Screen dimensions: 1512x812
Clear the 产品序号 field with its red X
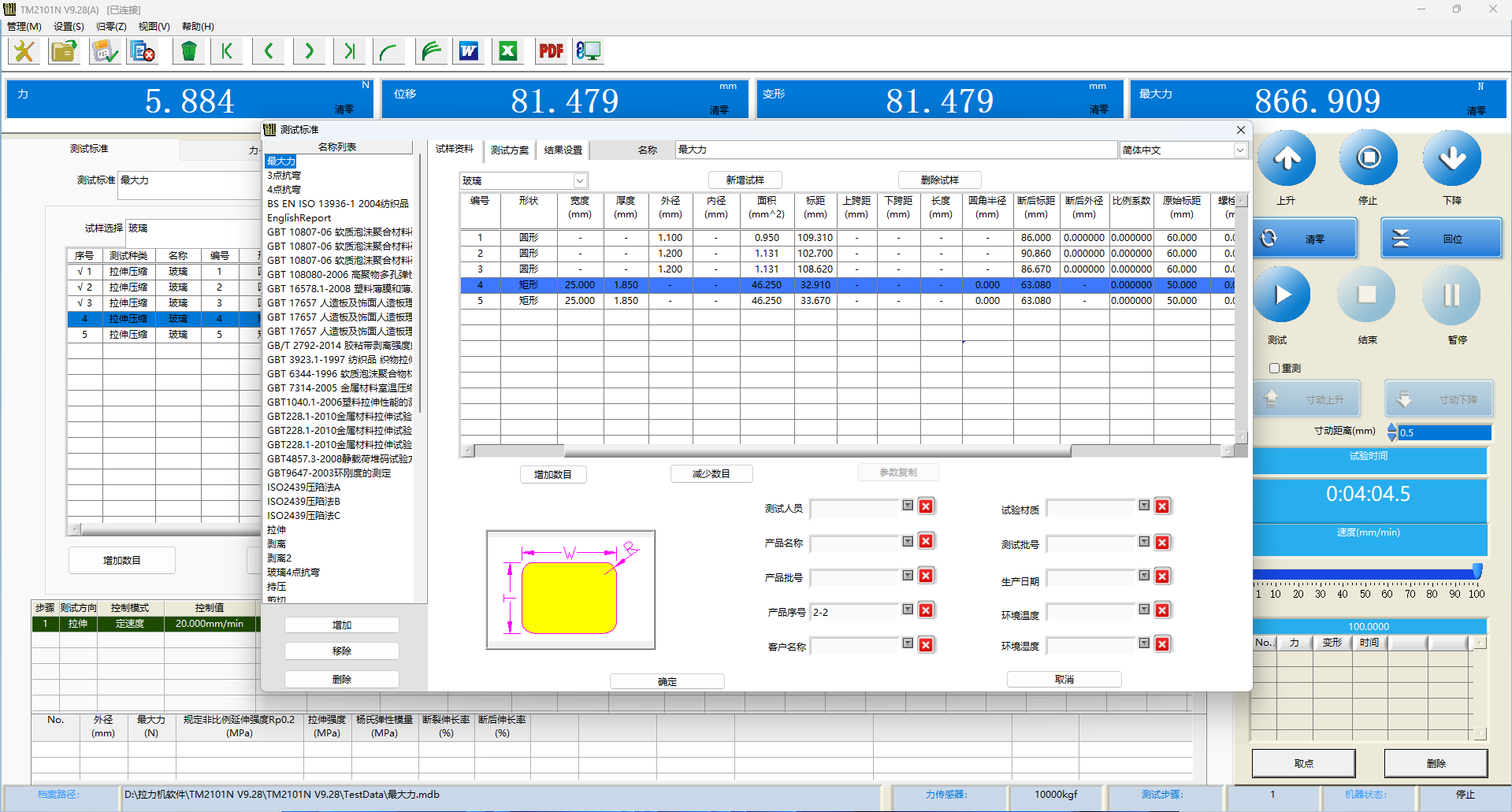pos(926,610)
